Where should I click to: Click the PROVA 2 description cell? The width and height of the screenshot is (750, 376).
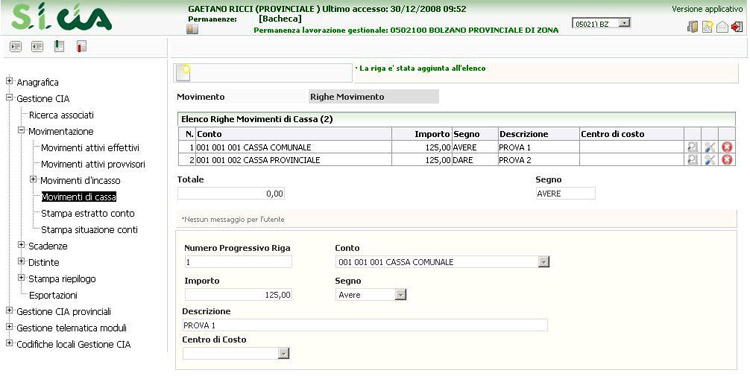point(539,160)
